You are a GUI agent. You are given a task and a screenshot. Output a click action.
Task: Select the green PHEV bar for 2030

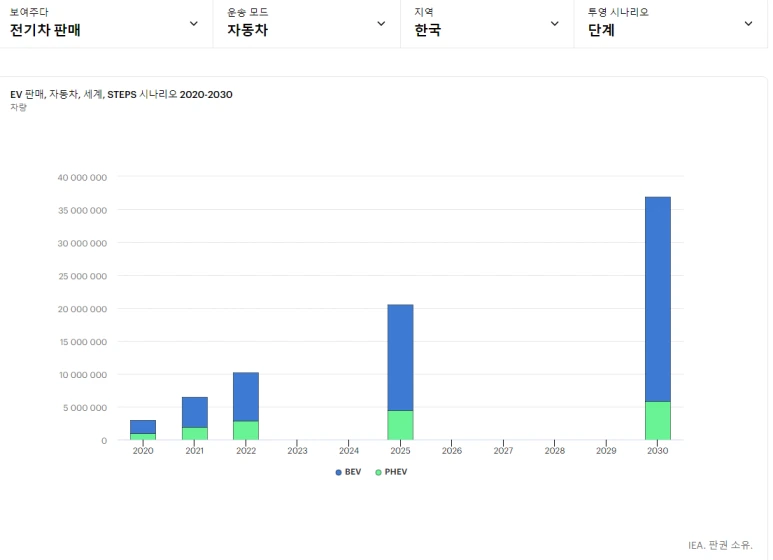click(658, 420)
